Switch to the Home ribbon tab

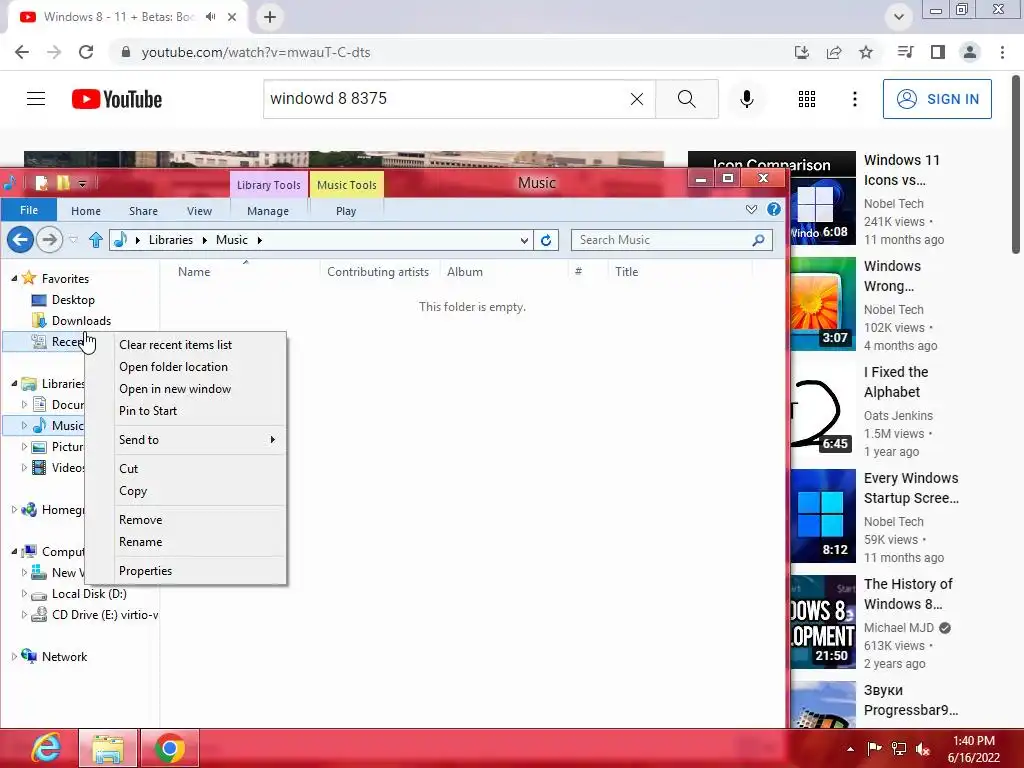coord(86,211)
